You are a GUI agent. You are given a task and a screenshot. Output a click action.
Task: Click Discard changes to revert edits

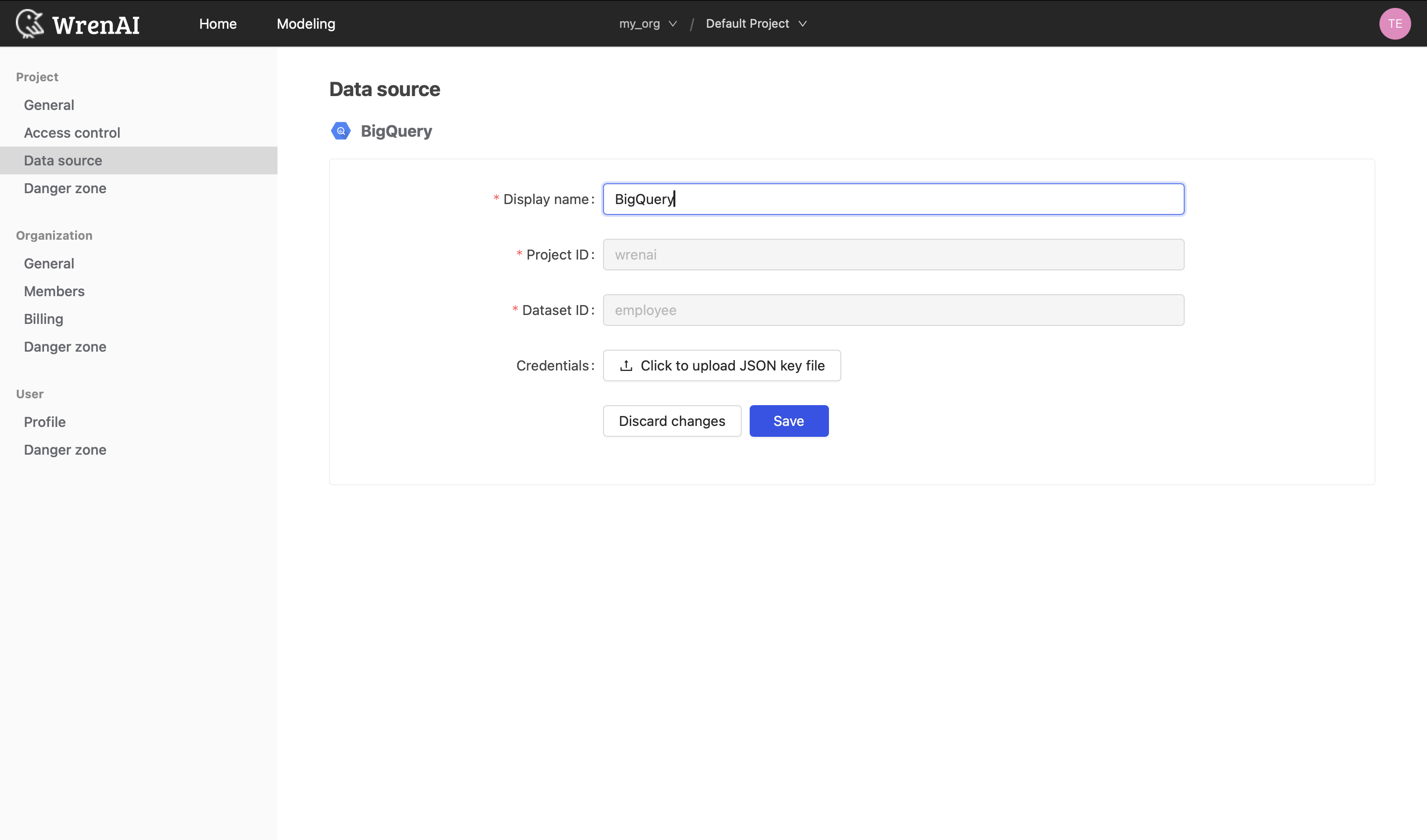672,421
